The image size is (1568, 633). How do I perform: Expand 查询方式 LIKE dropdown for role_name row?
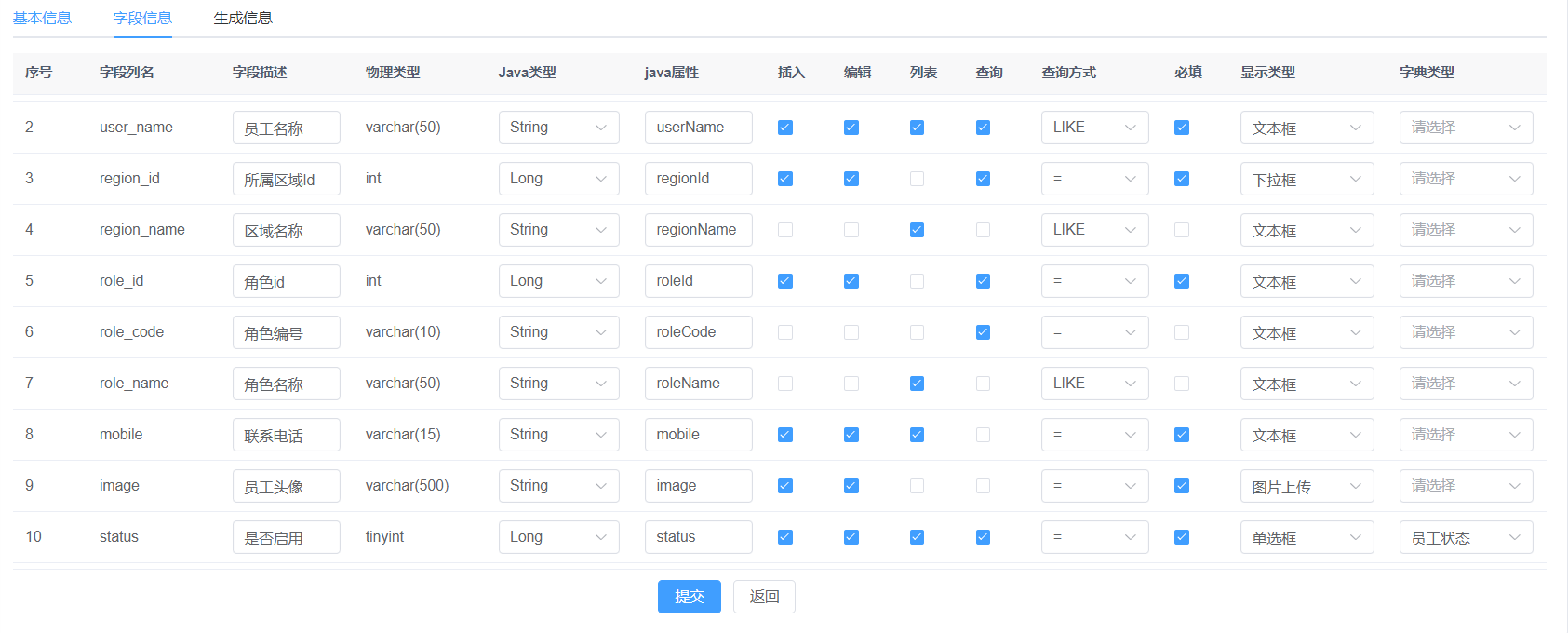pyautogui.click(x=1095, y=384)
